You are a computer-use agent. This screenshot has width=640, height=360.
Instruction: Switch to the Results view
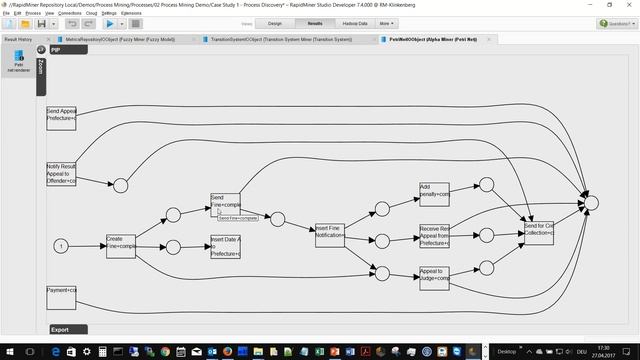click(x=315, y=24)
